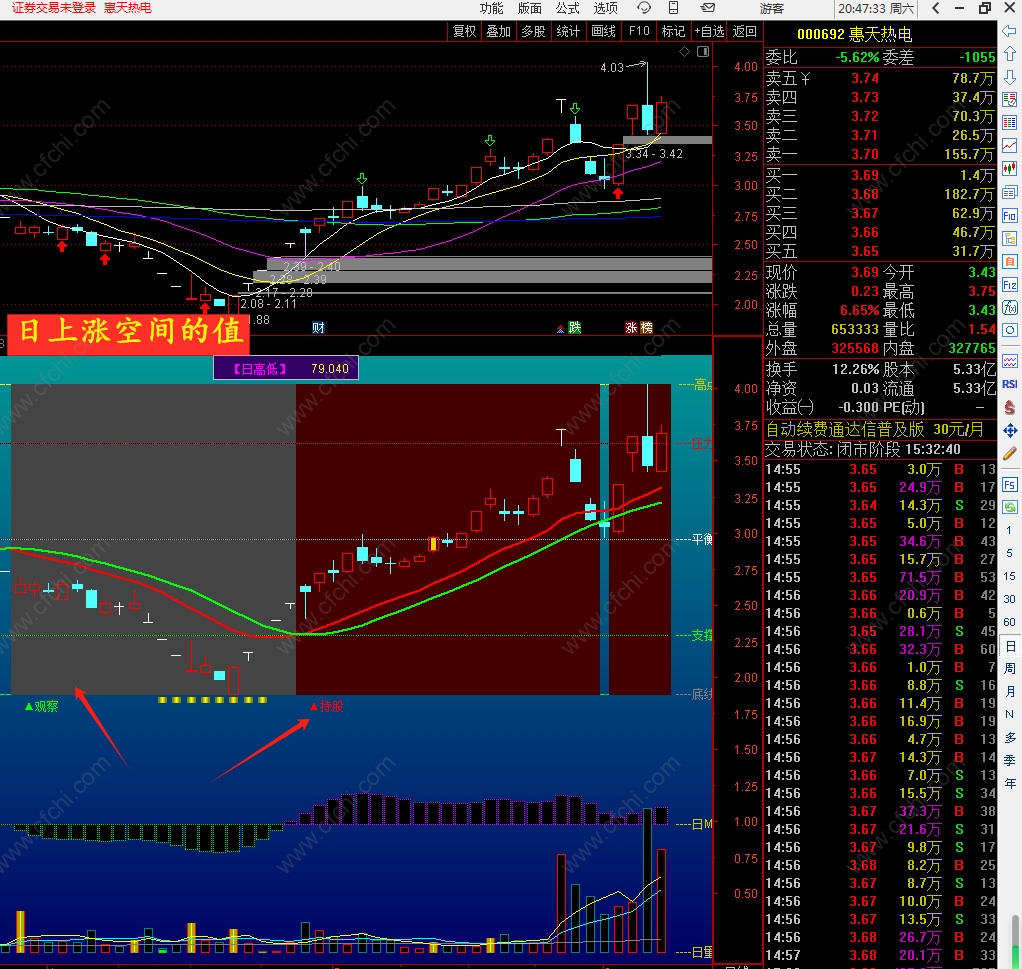
Task: Click the F10 button in chart toolbar
Action: click(639, 31)
